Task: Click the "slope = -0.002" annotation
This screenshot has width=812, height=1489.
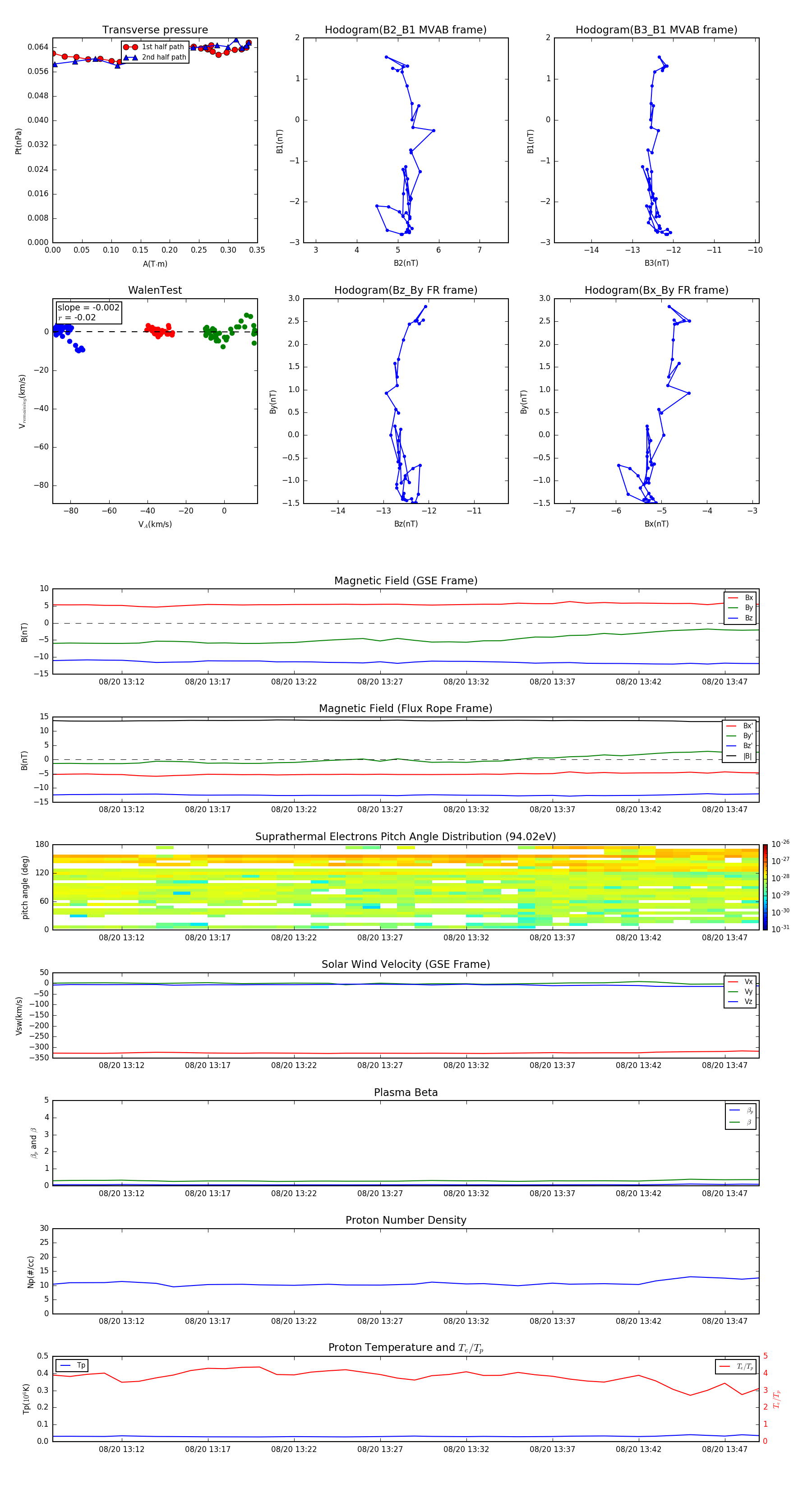Action: pos(88,308)
